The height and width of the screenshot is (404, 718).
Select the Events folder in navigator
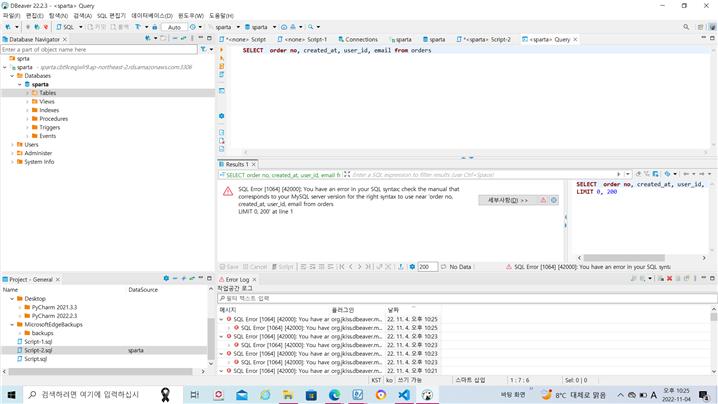coord(48,136)
